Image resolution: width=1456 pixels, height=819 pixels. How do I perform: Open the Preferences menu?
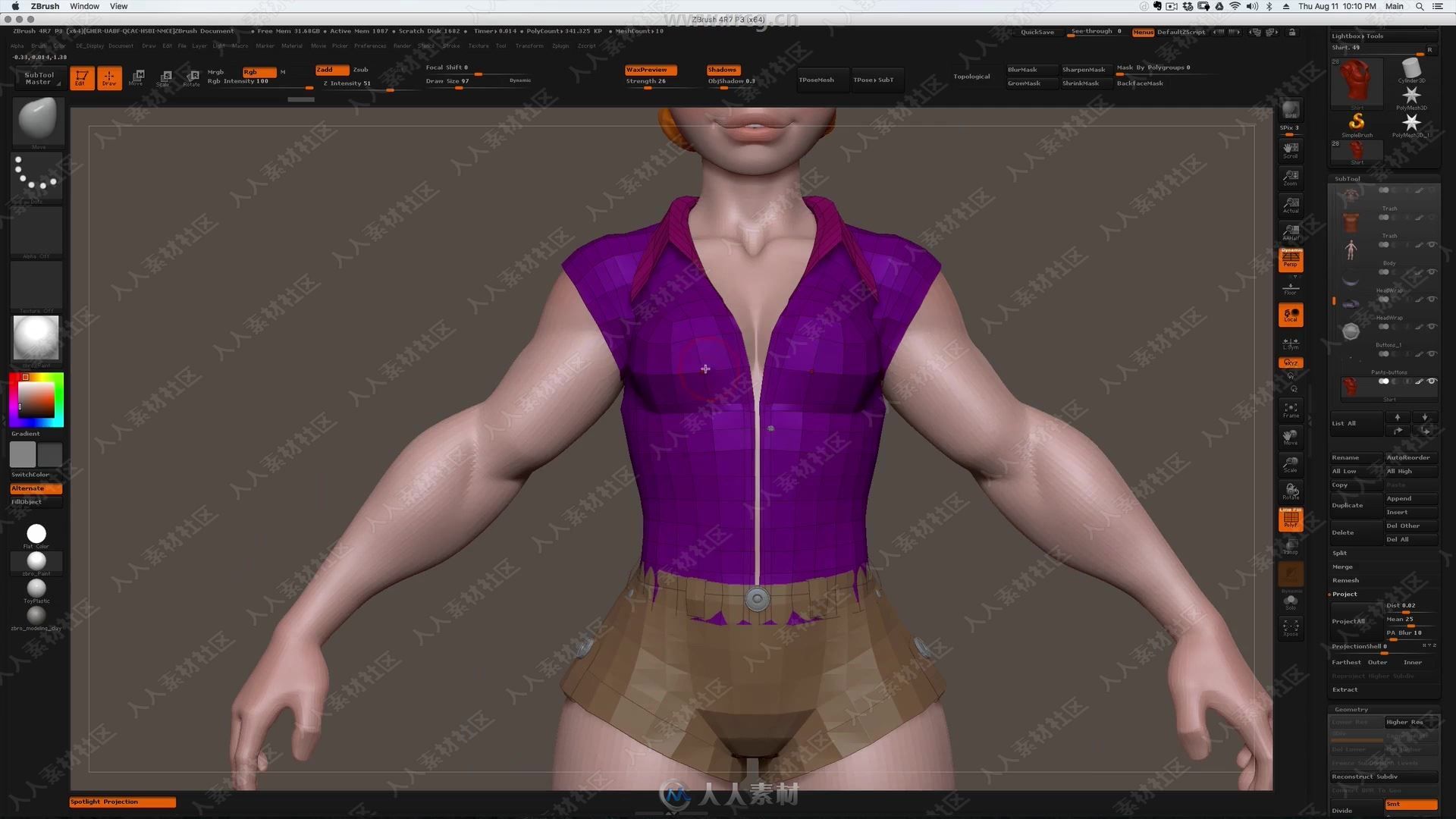pos(370,45)
